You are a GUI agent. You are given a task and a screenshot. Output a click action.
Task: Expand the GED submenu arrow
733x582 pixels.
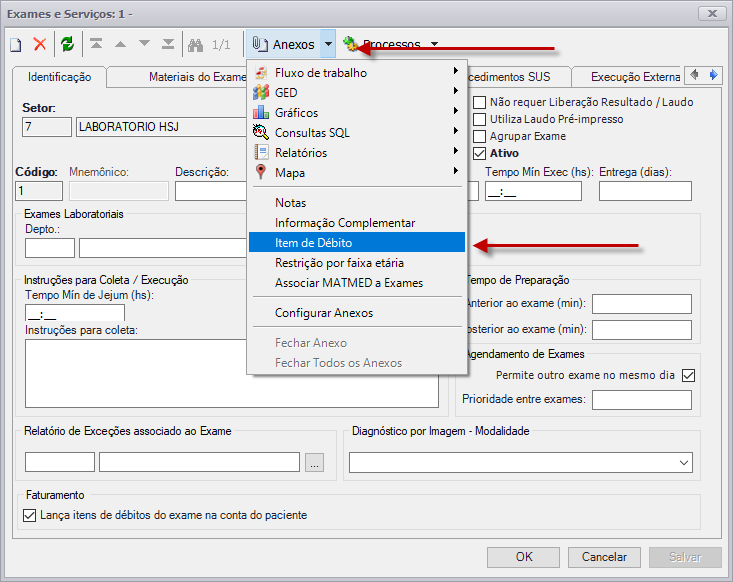(455, 91)
